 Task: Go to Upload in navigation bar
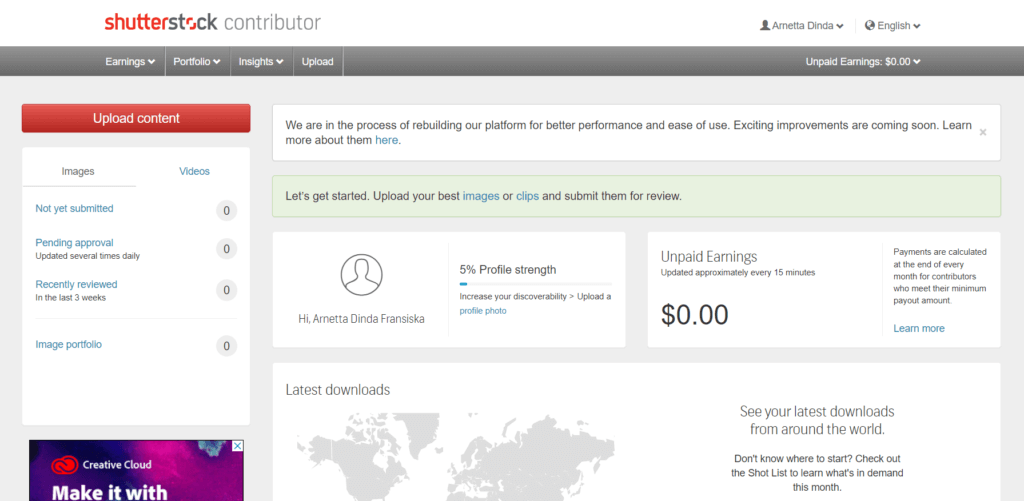point(318,62)
